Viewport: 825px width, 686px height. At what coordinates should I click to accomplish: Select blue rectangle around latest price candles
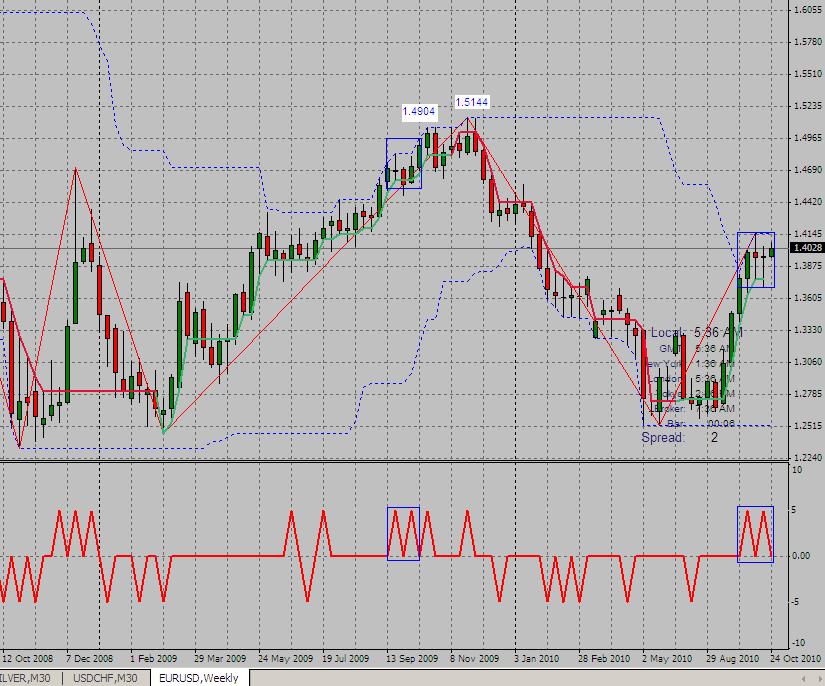tap(755, 260)
